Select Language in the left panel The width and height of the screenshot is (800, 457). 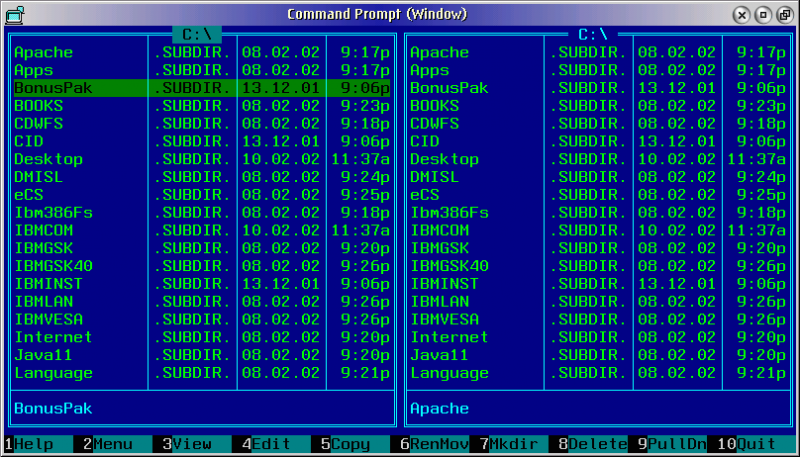(54, 373)
